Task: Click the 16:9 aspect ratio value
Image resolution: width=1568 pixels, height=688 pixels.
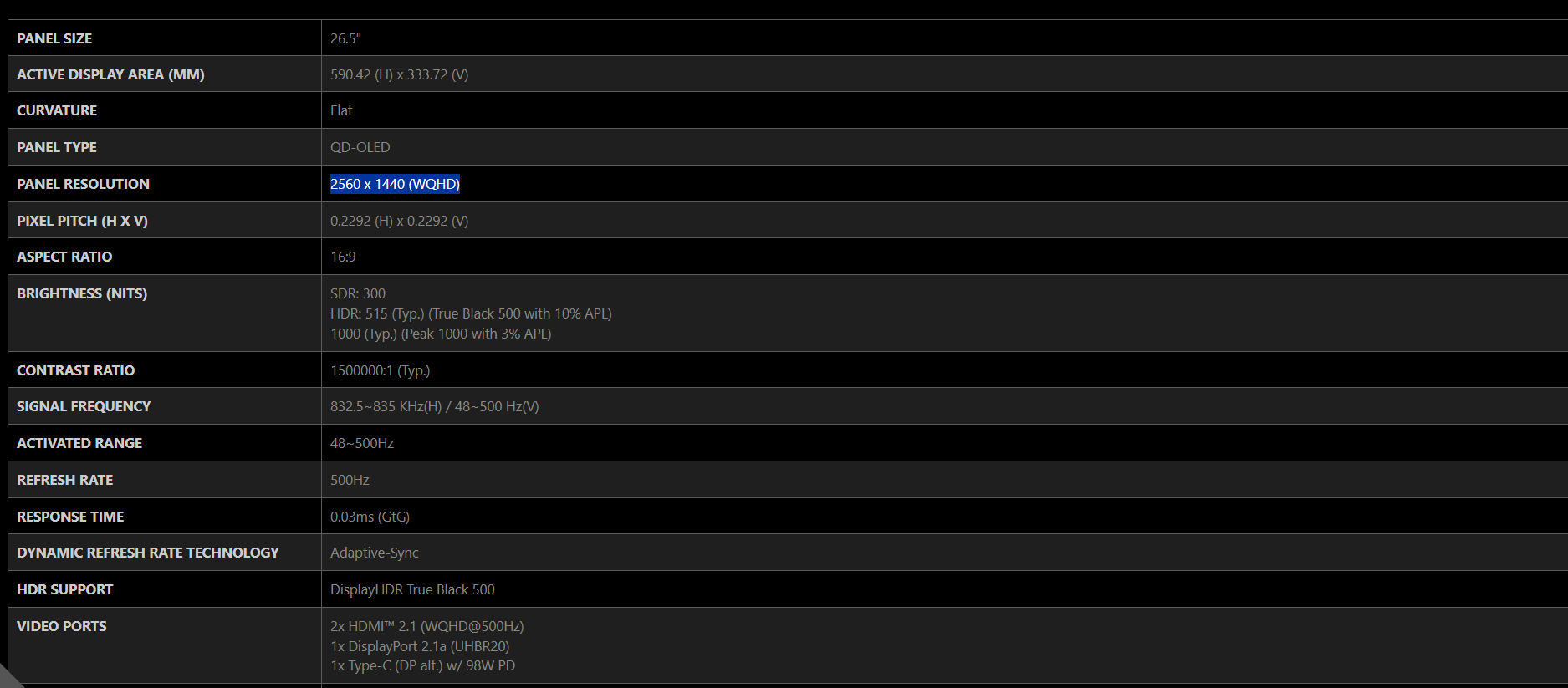Action: 343,257
